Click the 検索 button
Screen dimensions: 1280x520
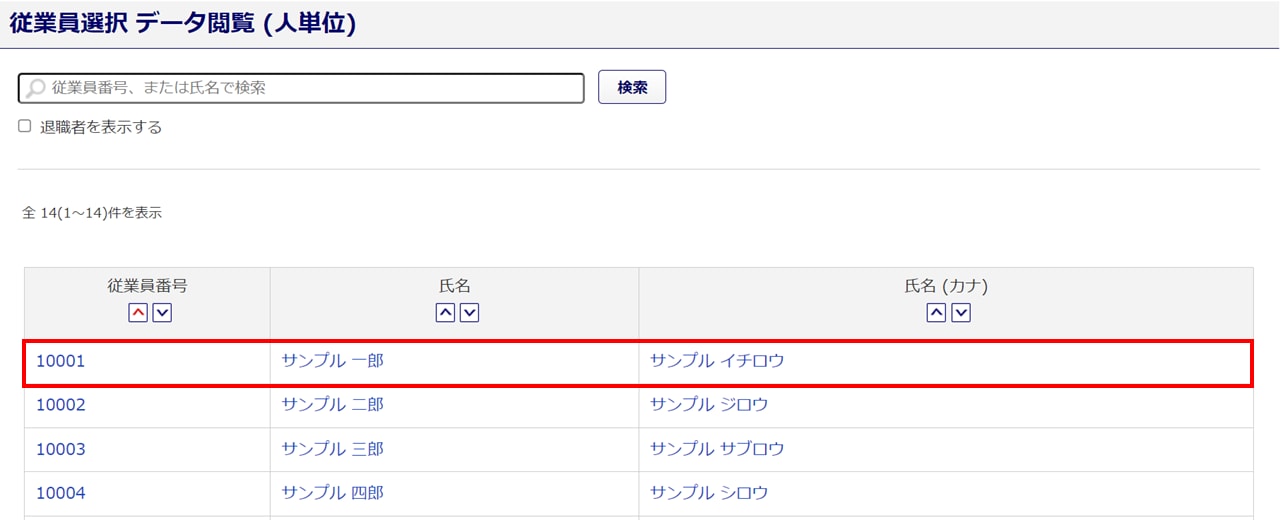pyautogui.click(x=632, y=87)
